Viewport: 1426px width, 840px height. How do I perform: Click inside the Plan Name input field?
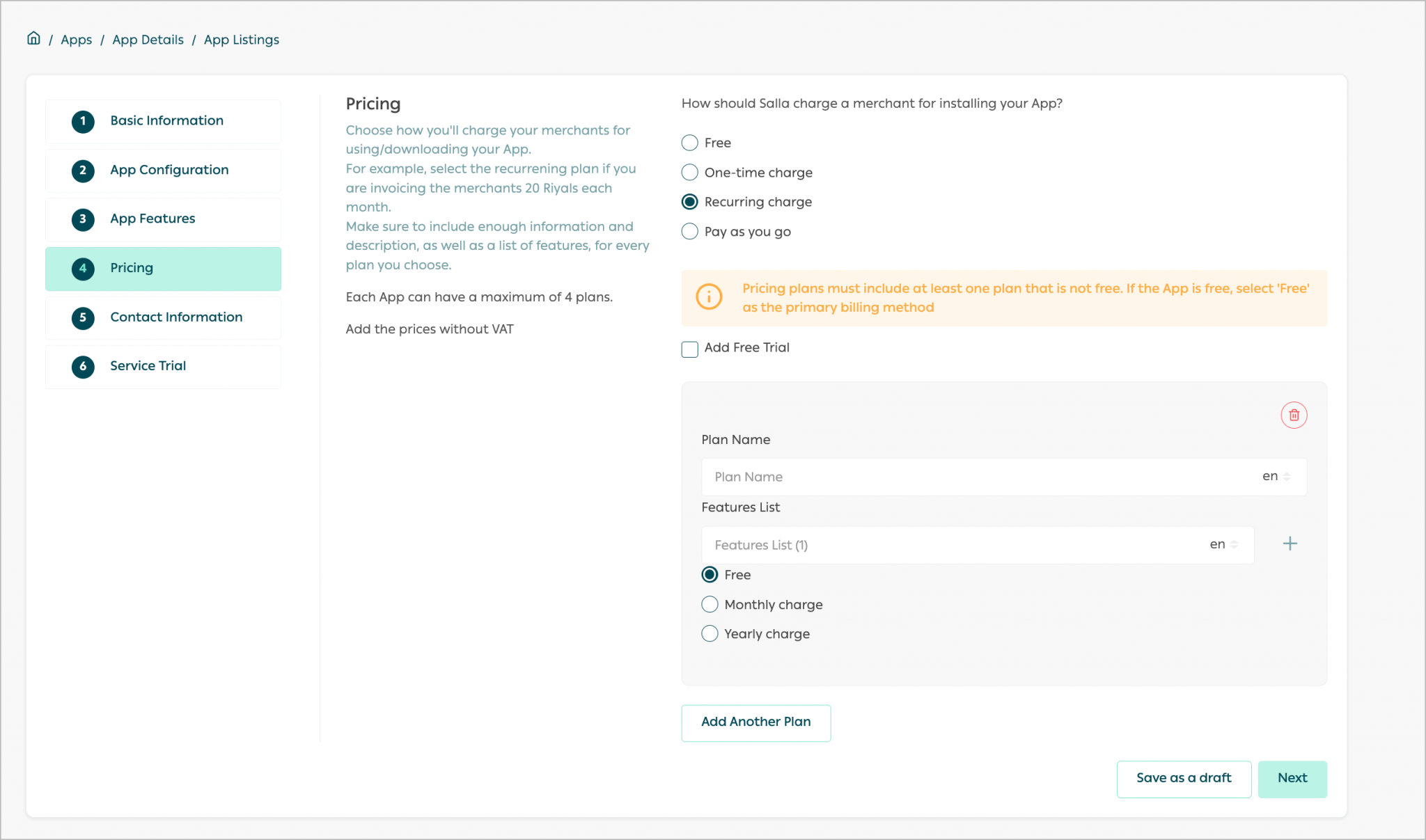(x=905, y=477)
